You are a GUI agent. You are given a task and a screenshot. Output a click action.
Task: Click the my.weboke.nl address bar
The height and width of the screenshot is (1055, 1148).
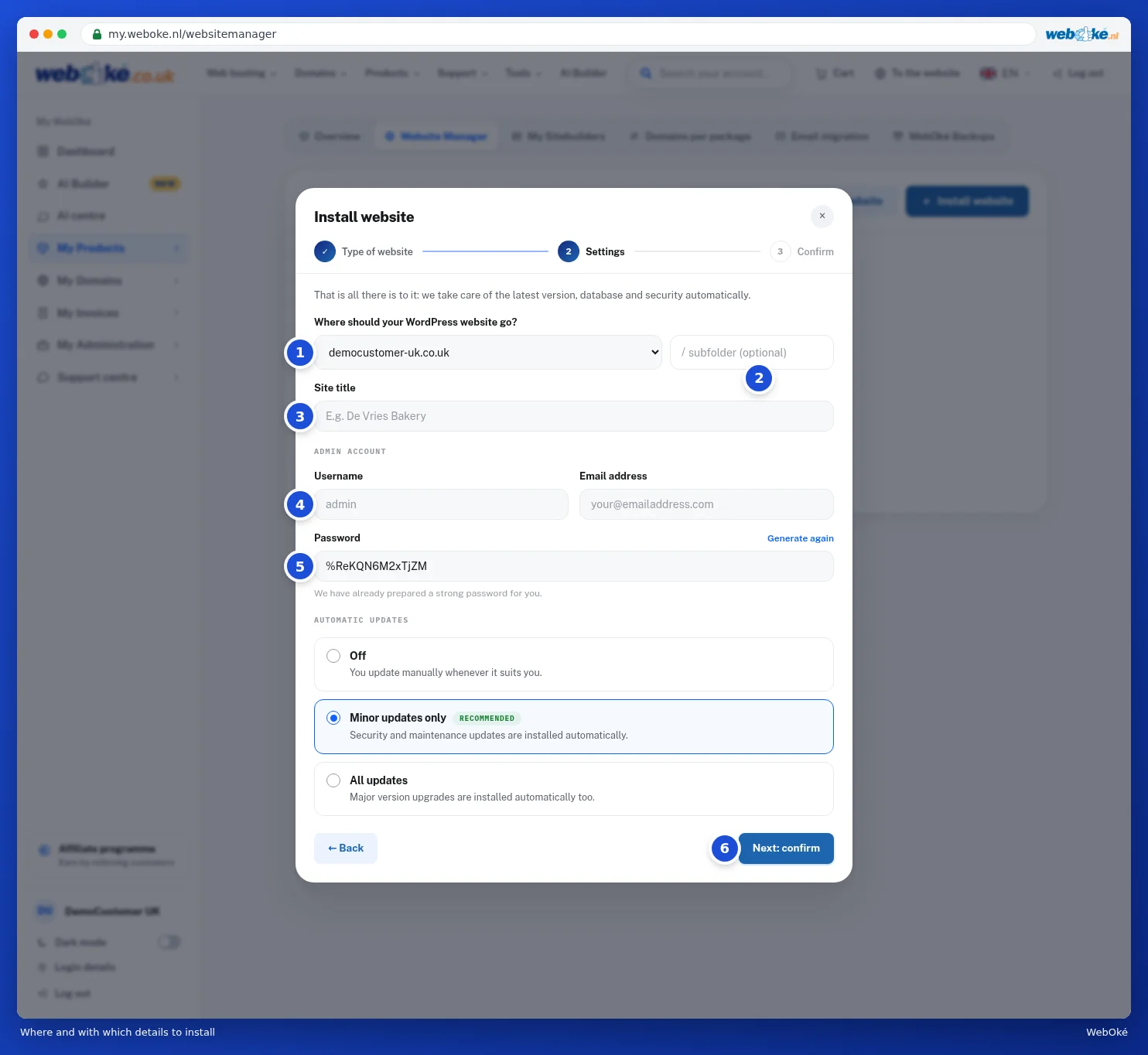558,34
